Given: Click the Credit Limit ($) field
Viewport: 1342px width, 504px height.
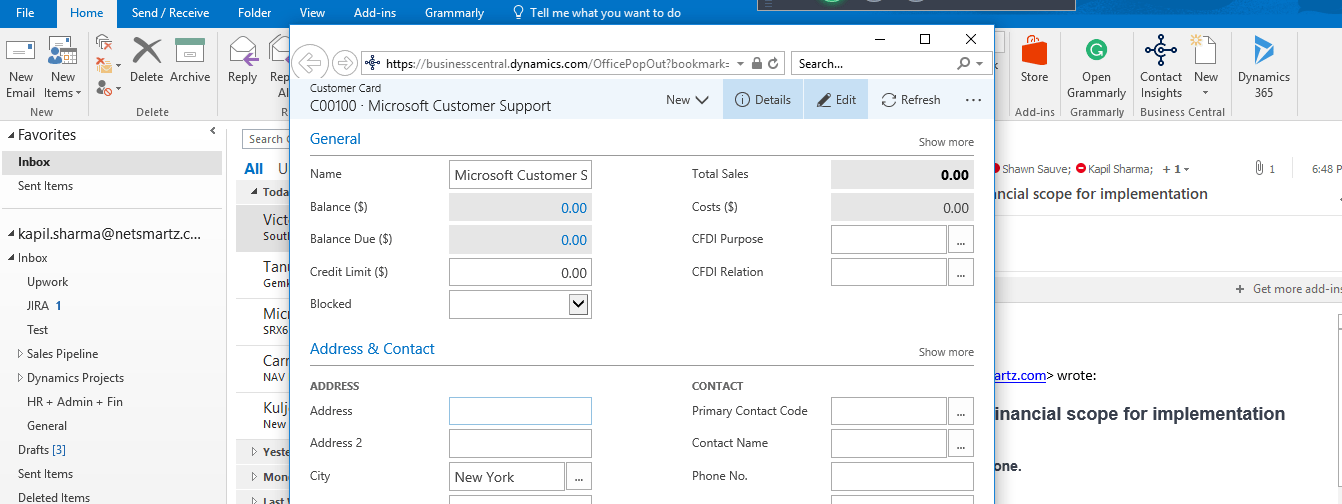Looking at the screenshot, I should tap(520, 272).
